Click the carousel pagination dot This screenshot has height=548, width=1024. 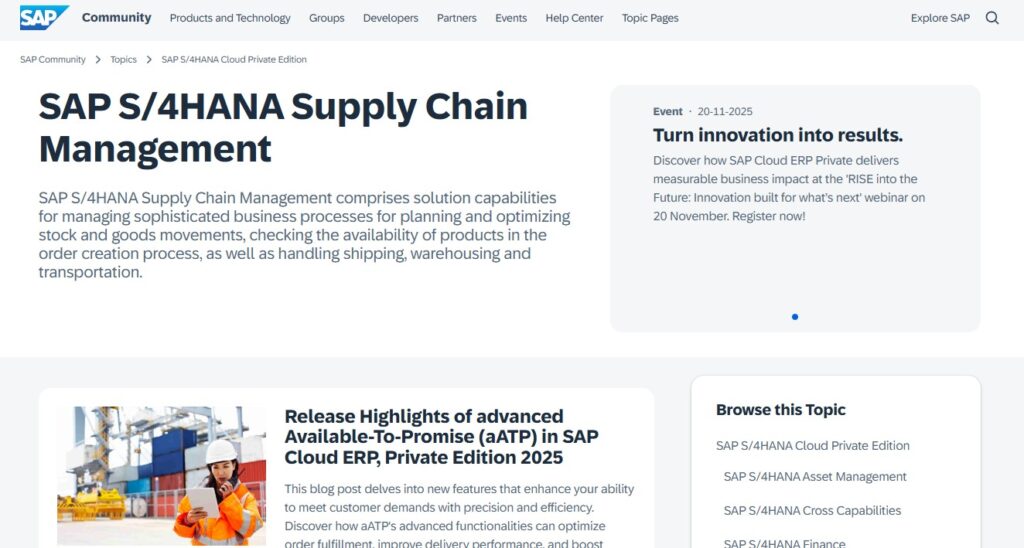click(x=795, y=317)
